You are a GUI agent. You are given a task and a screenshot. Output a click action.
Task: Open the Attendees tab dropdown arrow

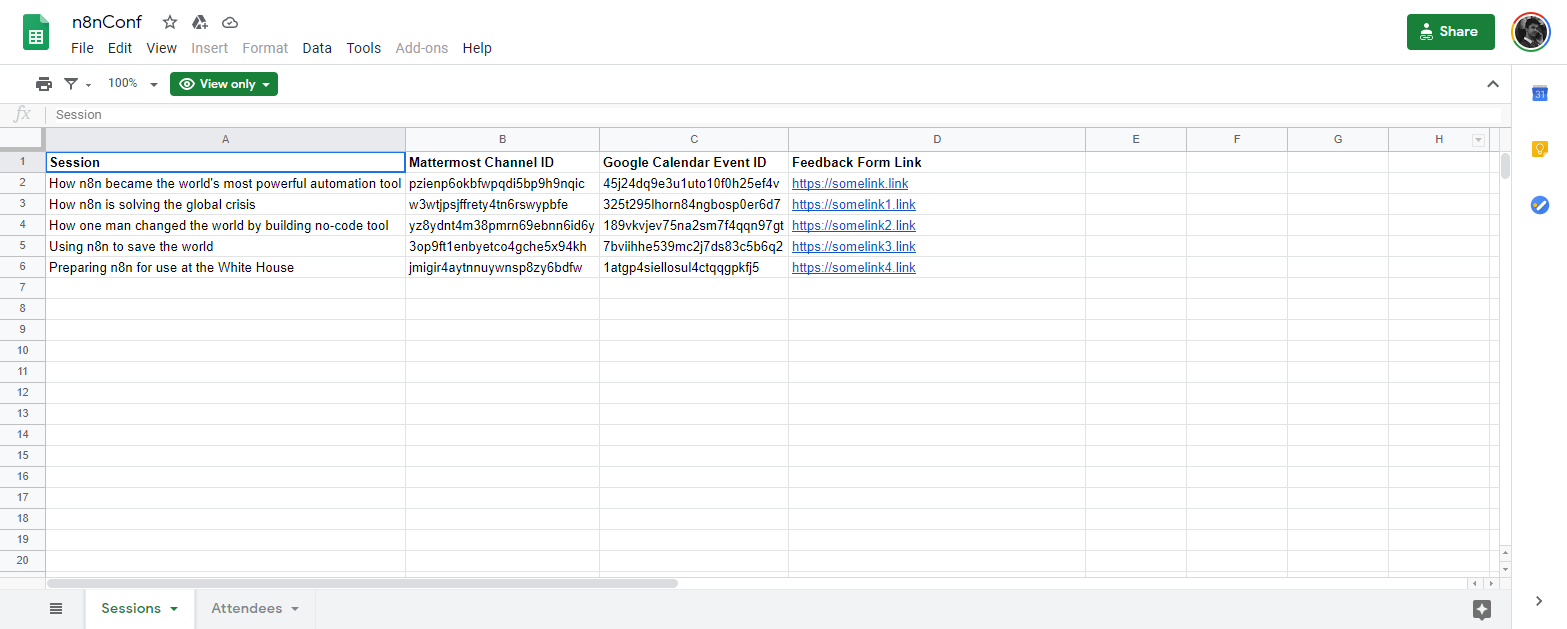[x=295, y=609]
